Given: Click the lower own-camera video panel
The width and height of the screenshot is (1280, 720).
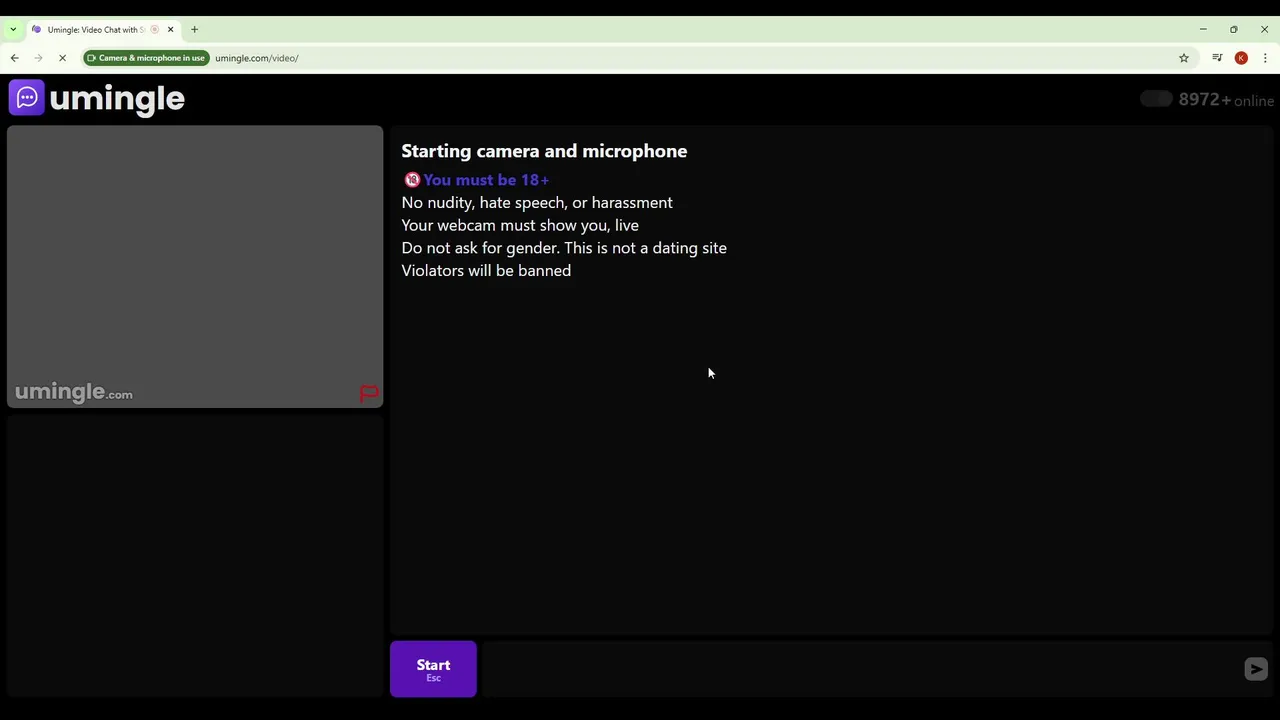Looking at the screenshot, I should tap(195, 555).
